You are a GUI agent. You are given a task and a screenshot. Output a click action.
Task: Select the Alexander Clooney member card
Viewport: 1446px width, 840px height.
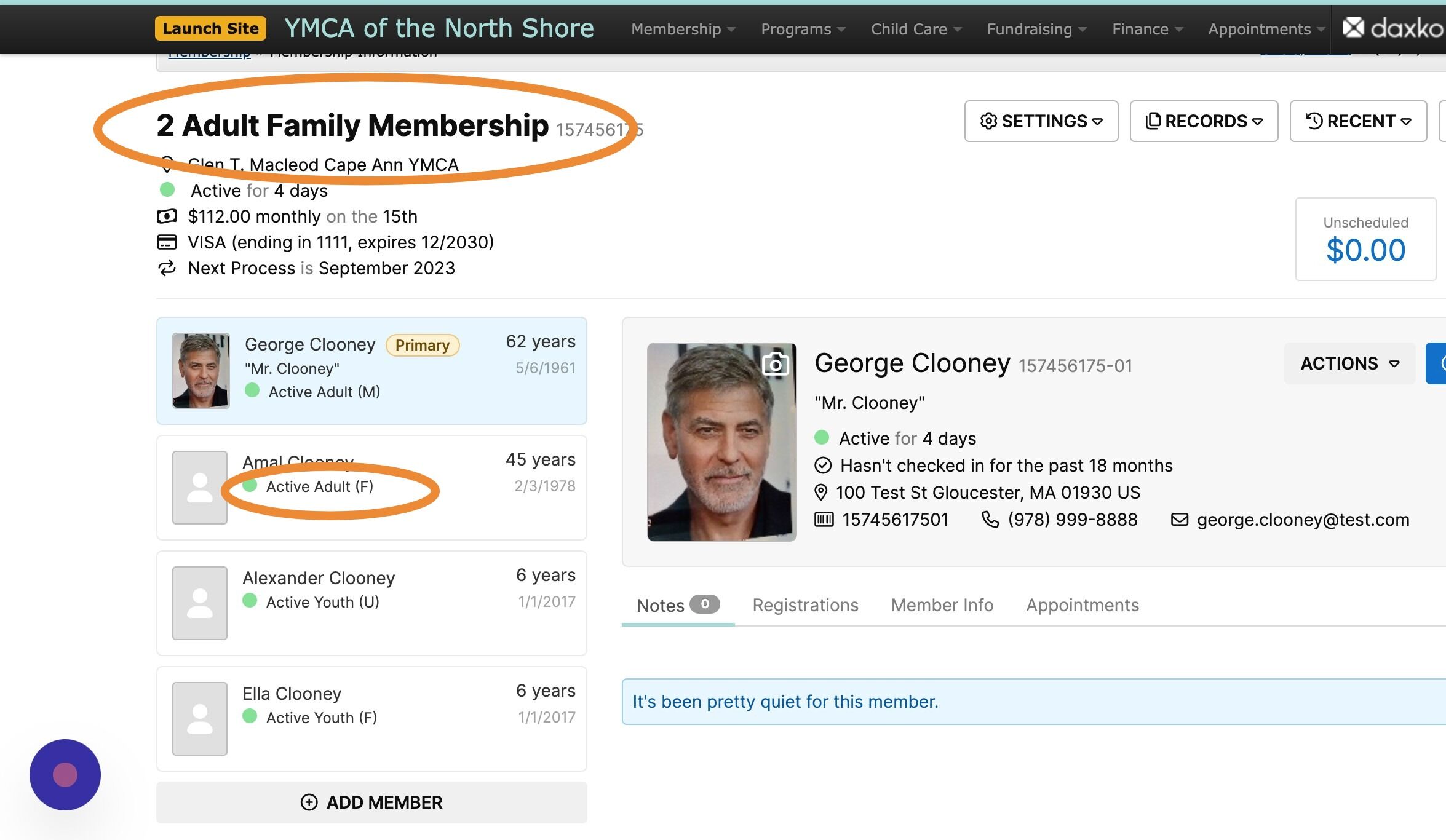(371, 603)
